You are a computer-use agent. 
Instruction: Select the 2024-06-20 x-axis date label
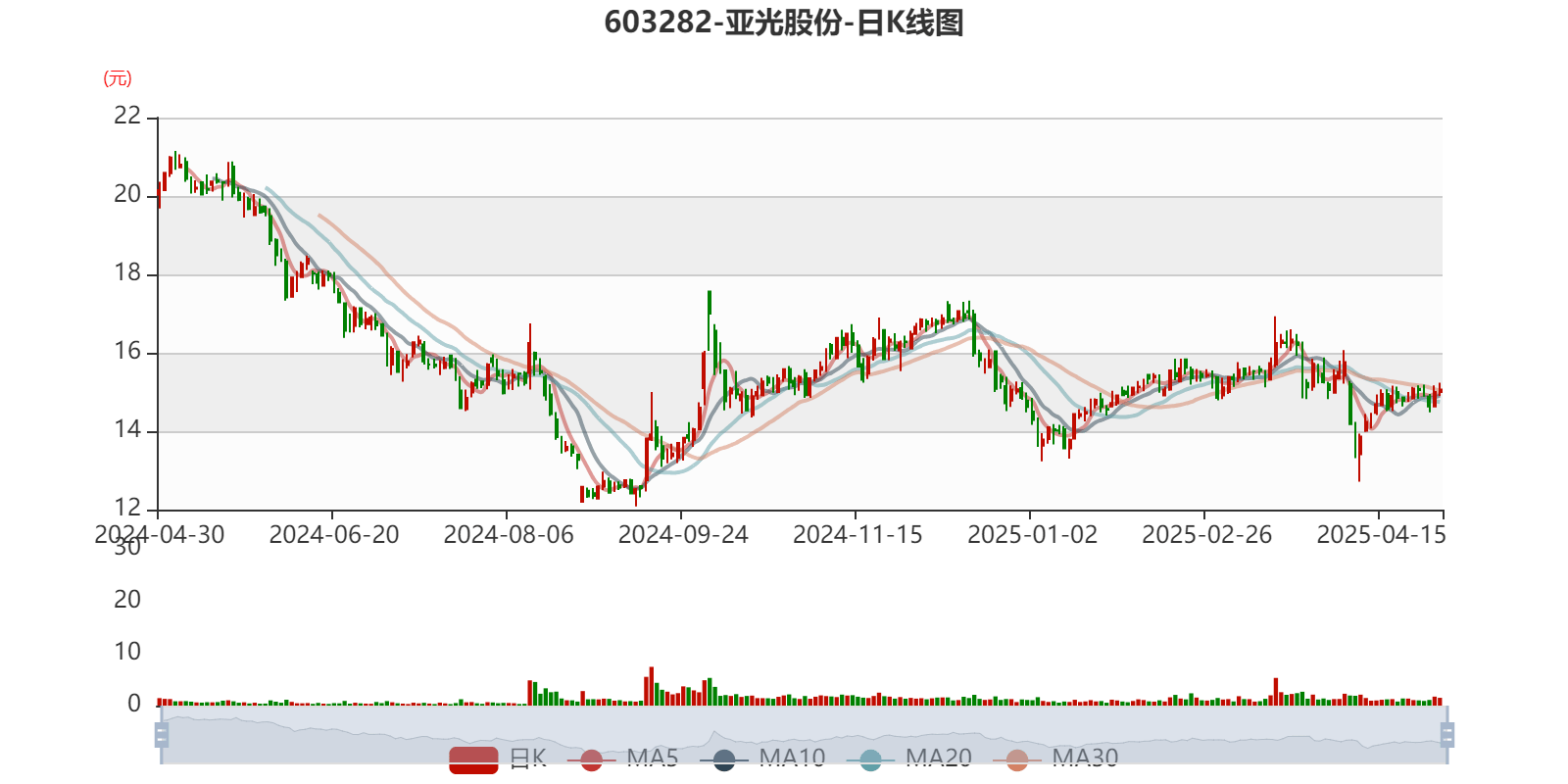click(333, 535)
